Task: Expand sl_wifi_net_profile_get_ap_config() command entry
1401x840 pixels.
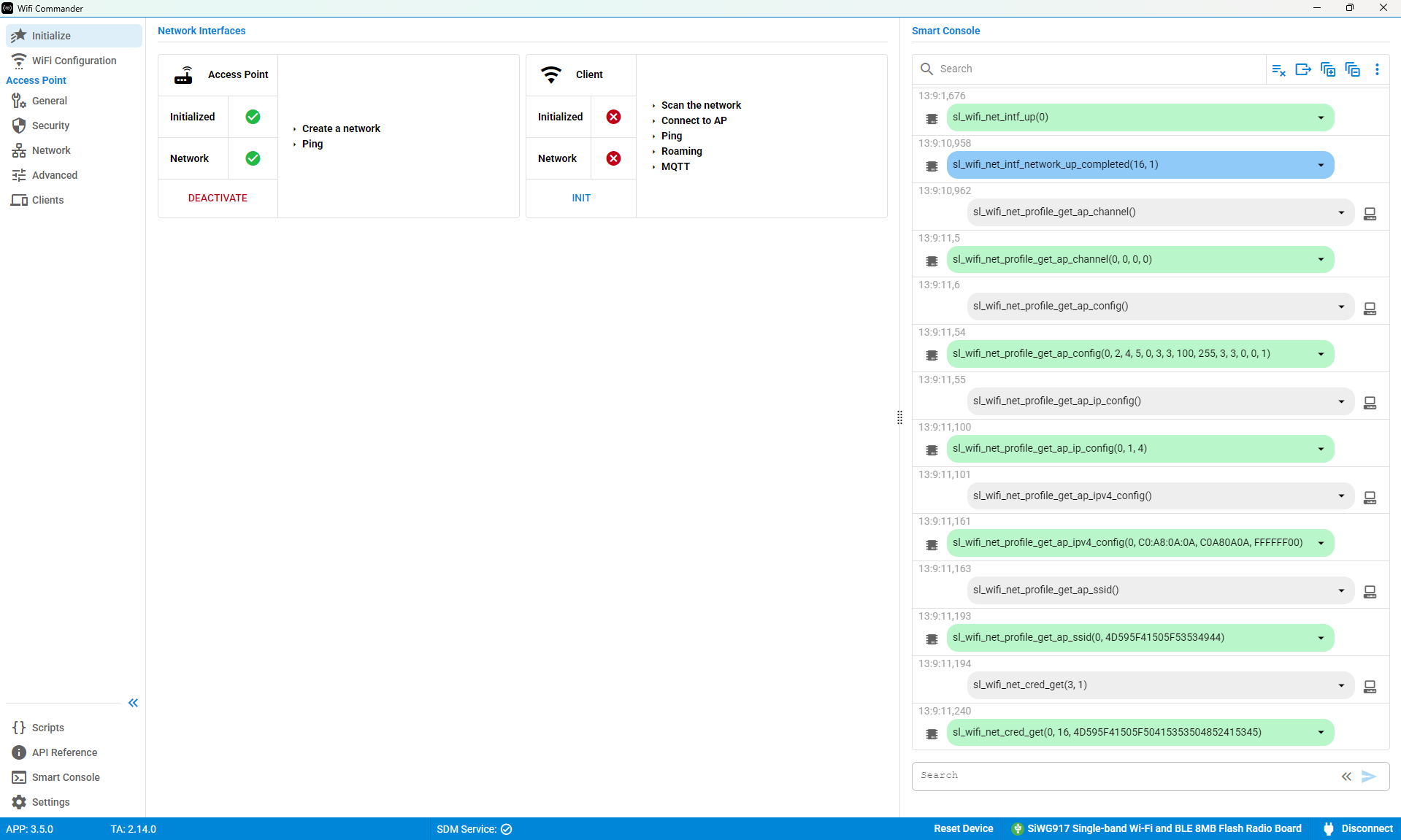Action: (x=1341, y=307)
